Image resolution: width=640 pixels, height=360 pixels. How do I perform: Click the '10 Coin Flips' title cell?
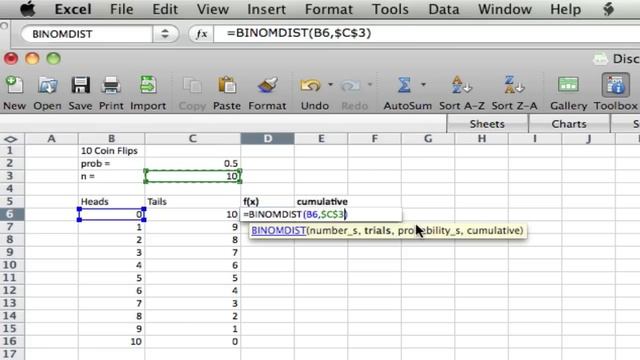click(x=111, y=151)
